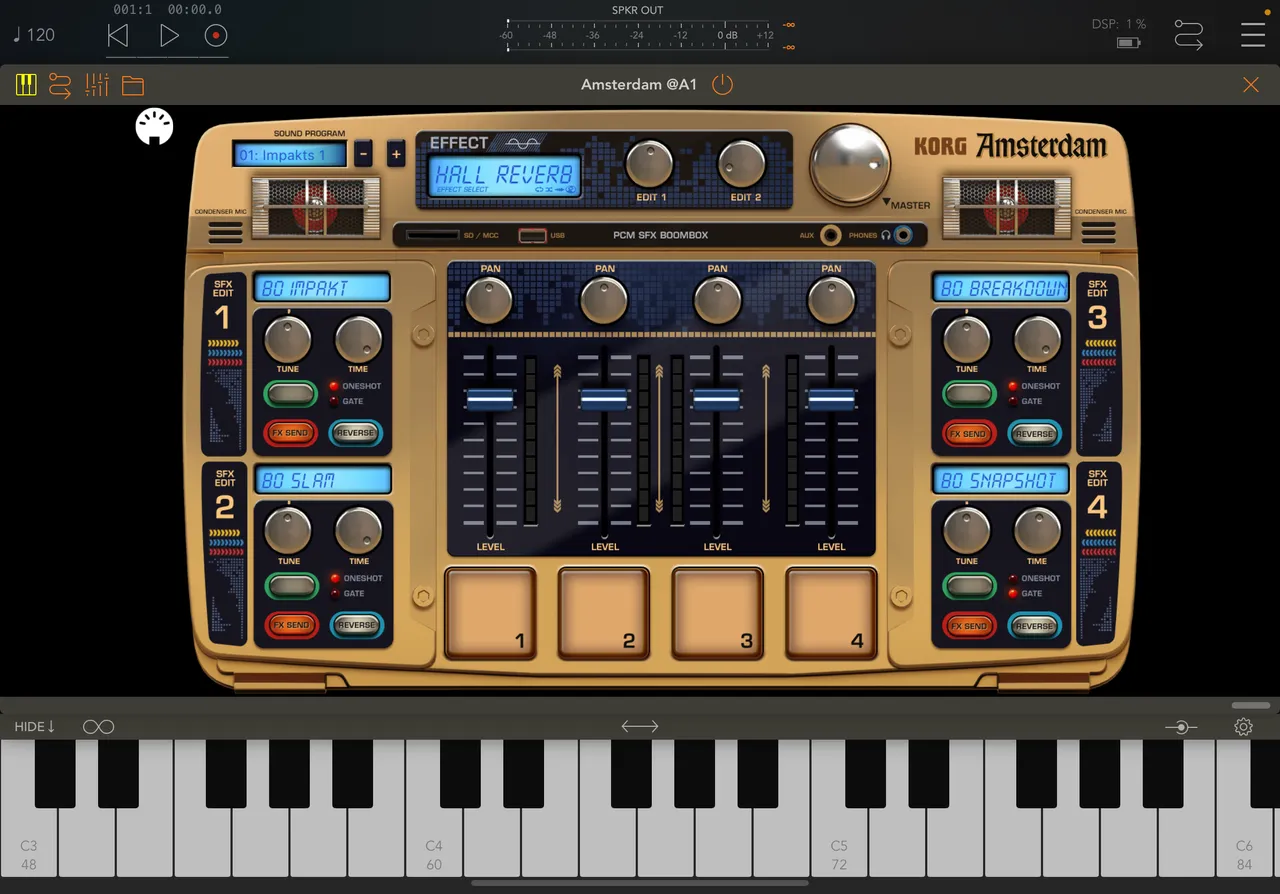Image resolution: width=1280 pixels, height=894 pixels.
Task: Select previous sound program with minus button
Action: pos(363,154)
